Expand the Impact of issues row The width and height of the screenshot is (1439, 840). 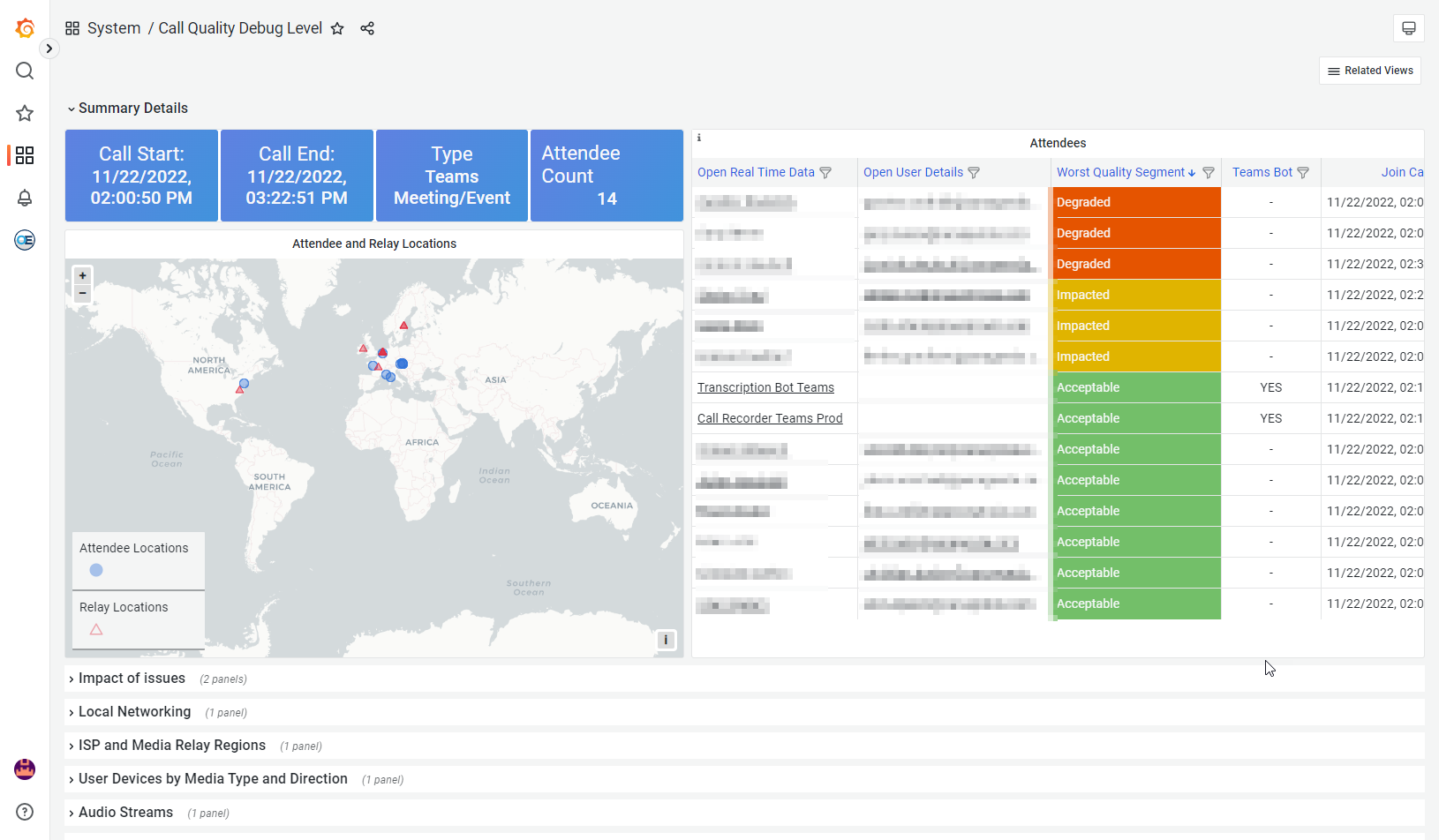click(x=131, y=678)
